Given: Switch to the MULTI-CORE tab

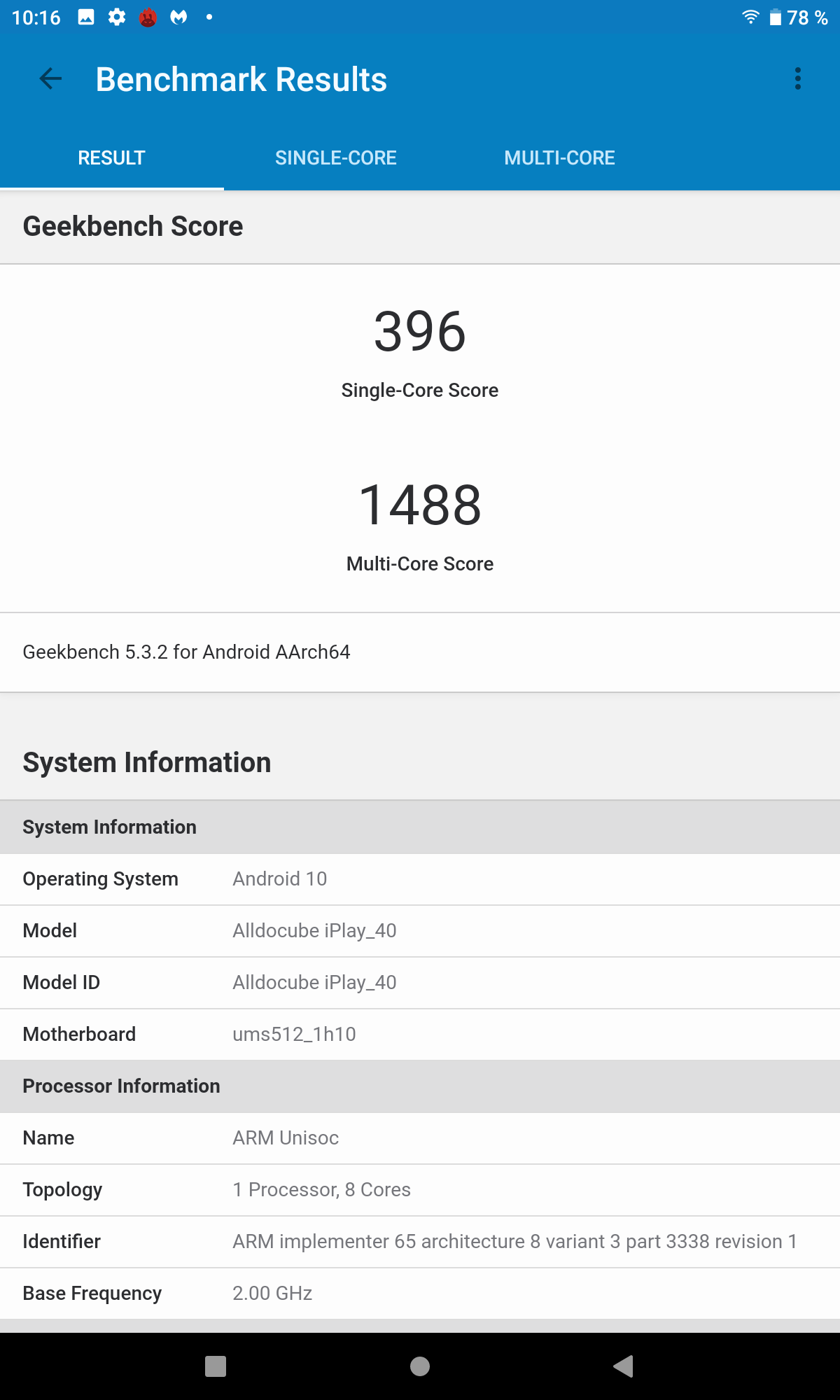Looking at the screenshot, I should 560,158.
